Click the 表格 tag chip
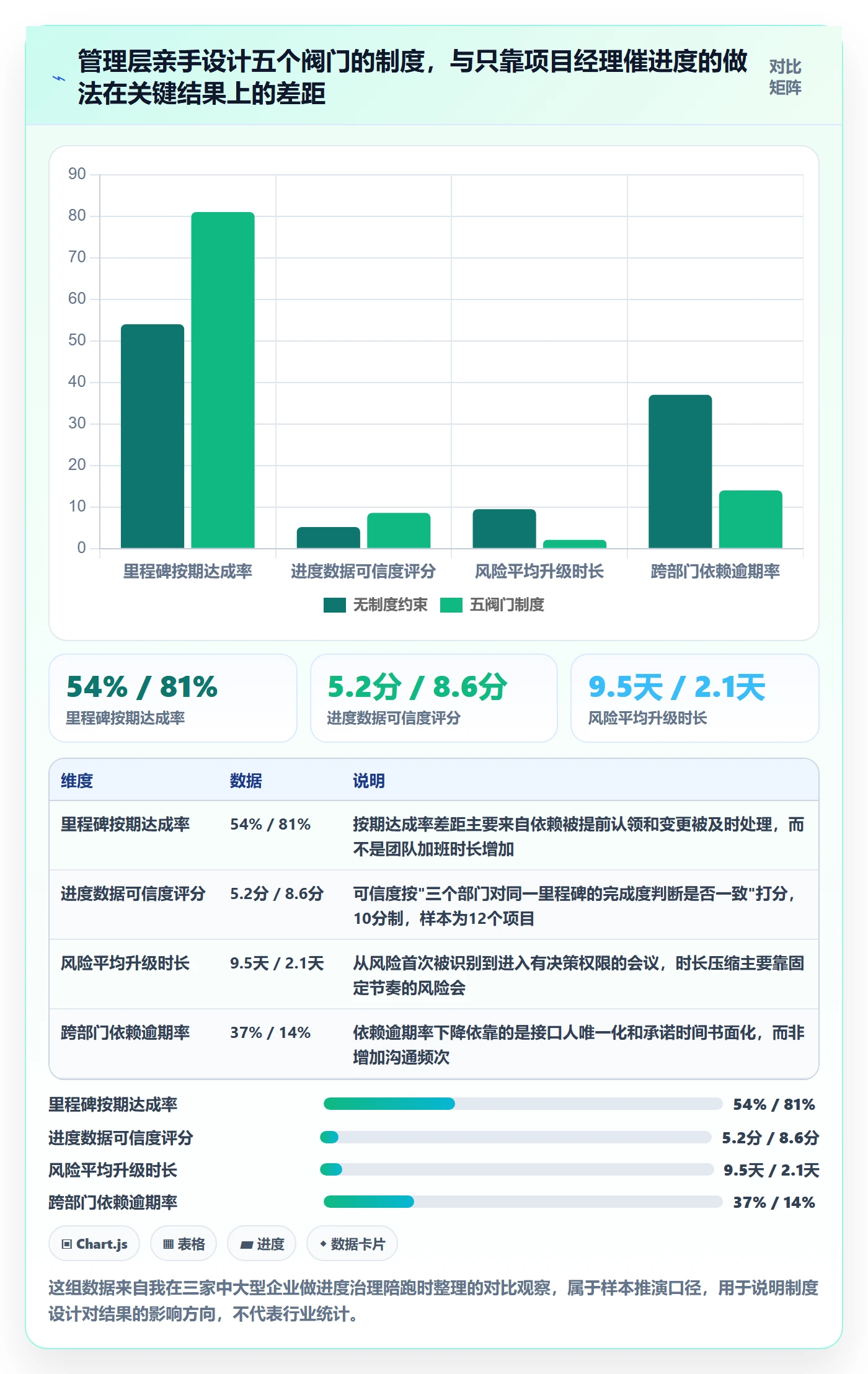 click(x=184, y=1244)
